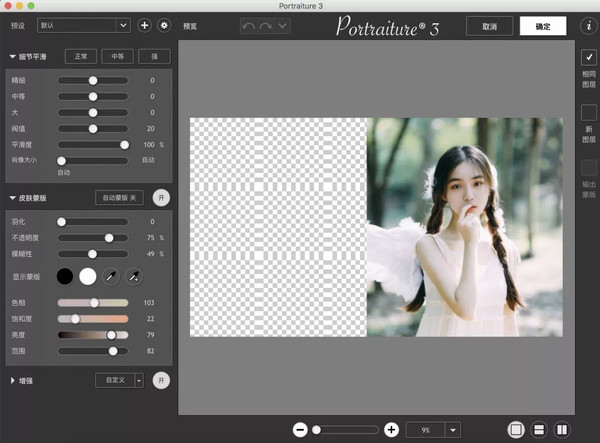Click the zoom percentage field showing 9%
600x443 pixels.
tap(425, 429)
